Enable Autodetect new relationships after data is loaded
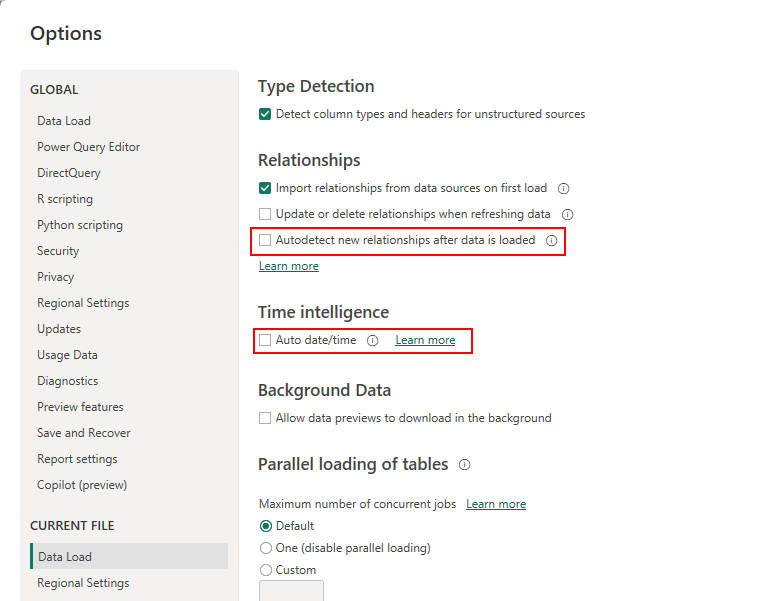The width and height of the screenshot is (769, 601). pos(265,240)
